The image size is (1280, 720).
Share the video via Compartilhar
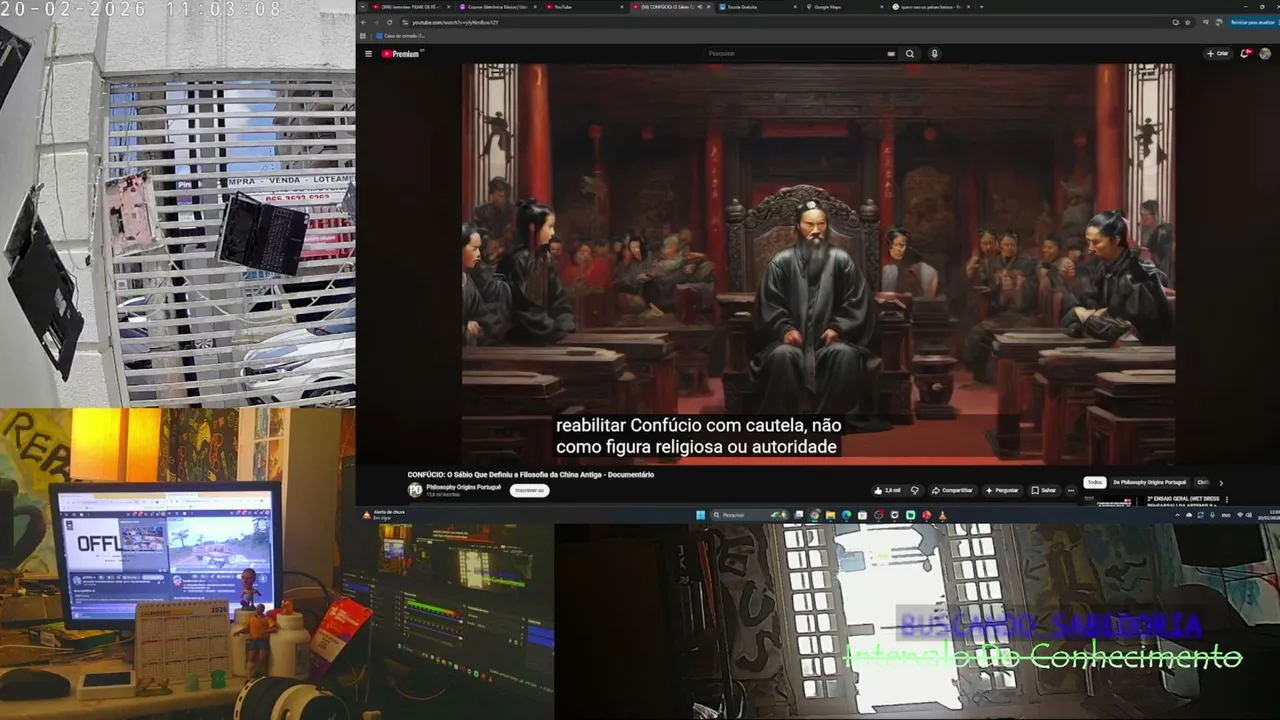coord(952,490)
